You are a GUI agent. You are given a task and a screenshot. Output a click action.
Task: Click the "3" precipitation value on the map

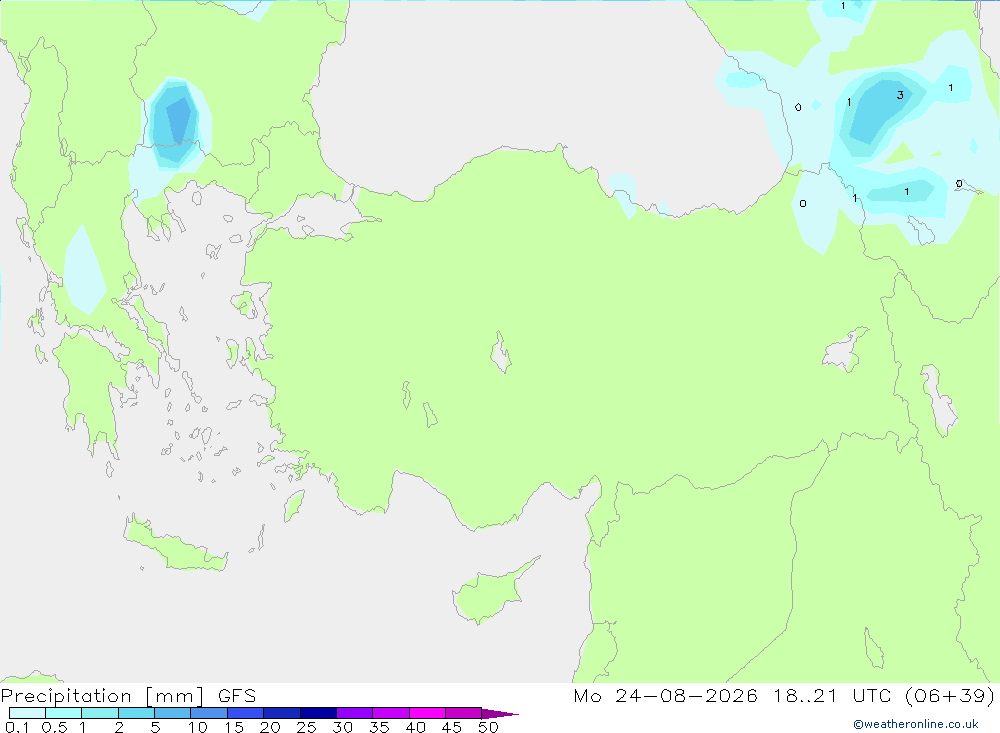tap(900, 95)
